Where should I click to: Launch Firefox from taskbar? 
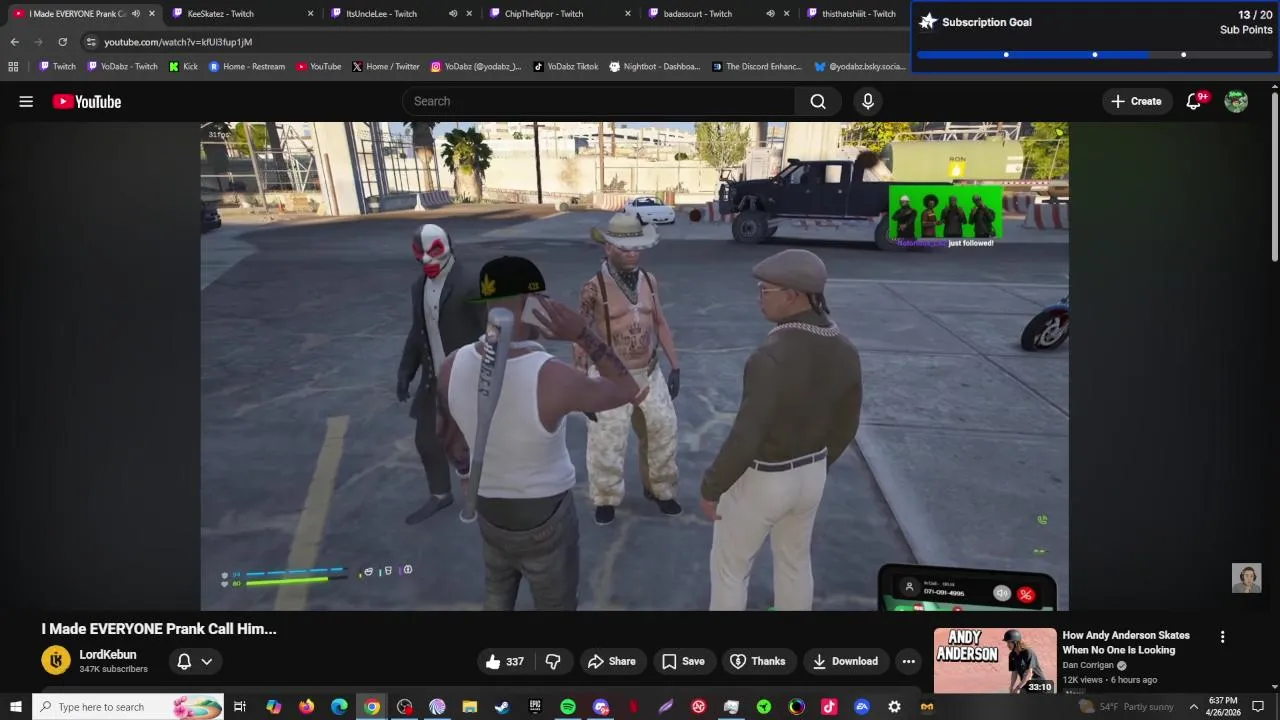coord(306,707)
